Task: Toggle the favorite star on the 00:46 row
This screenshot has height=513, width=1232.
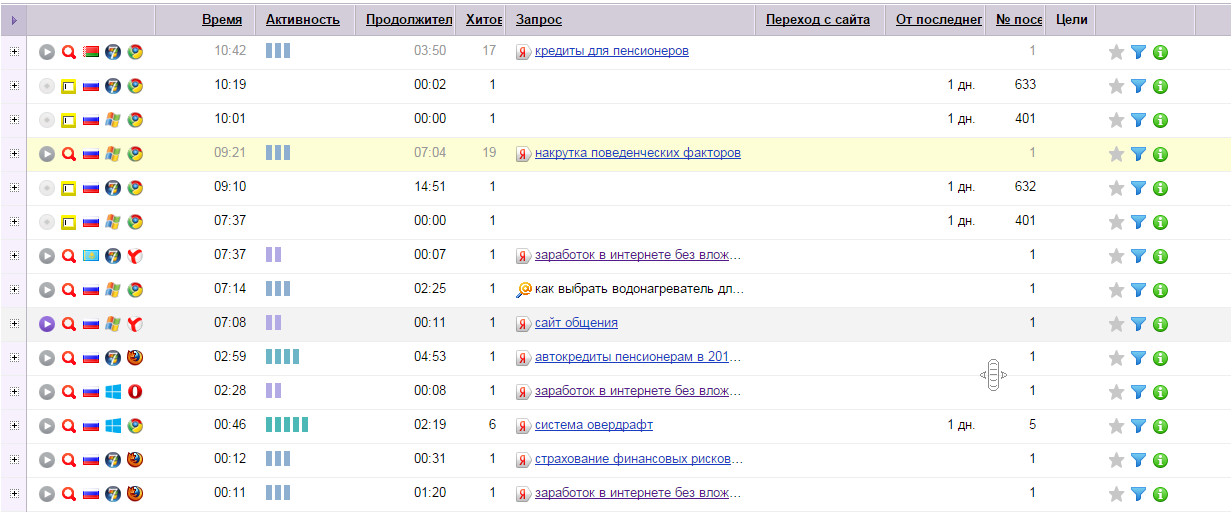Action: coord(1117,426)
